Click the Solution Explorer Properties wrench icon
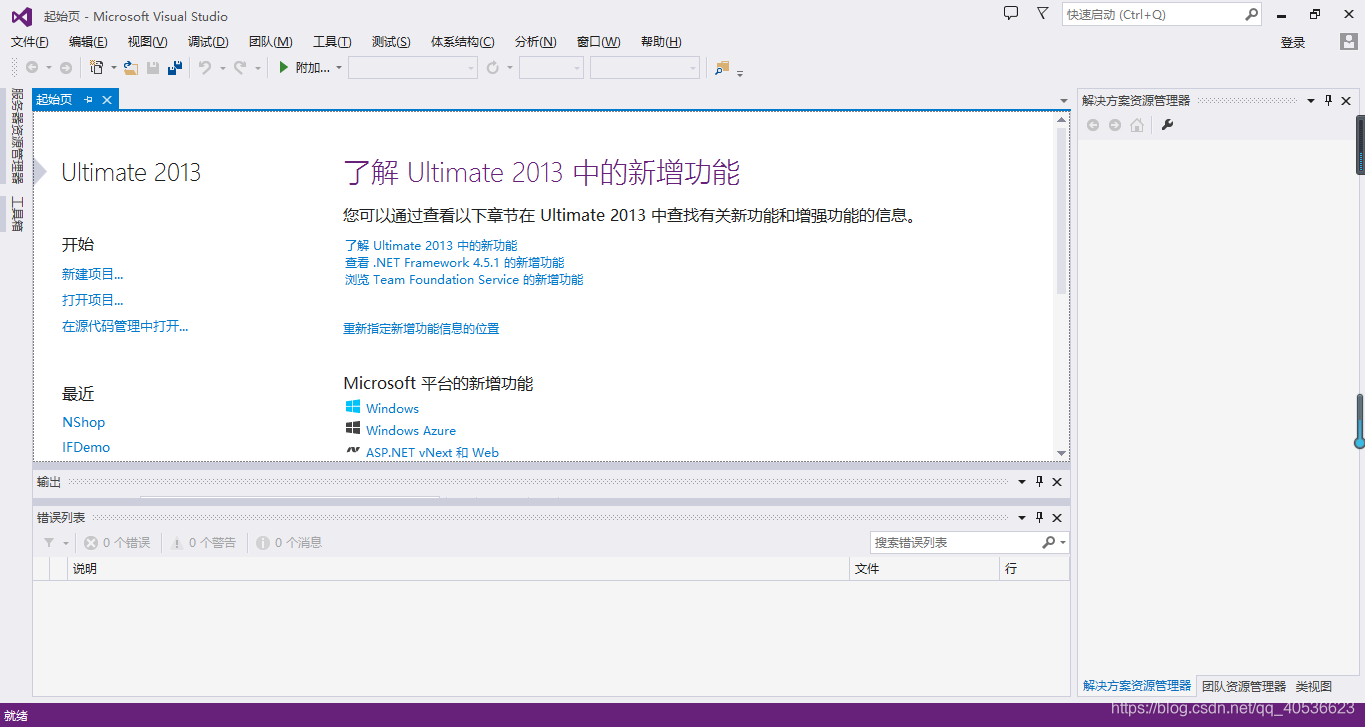 click(x=1167, y=125)
